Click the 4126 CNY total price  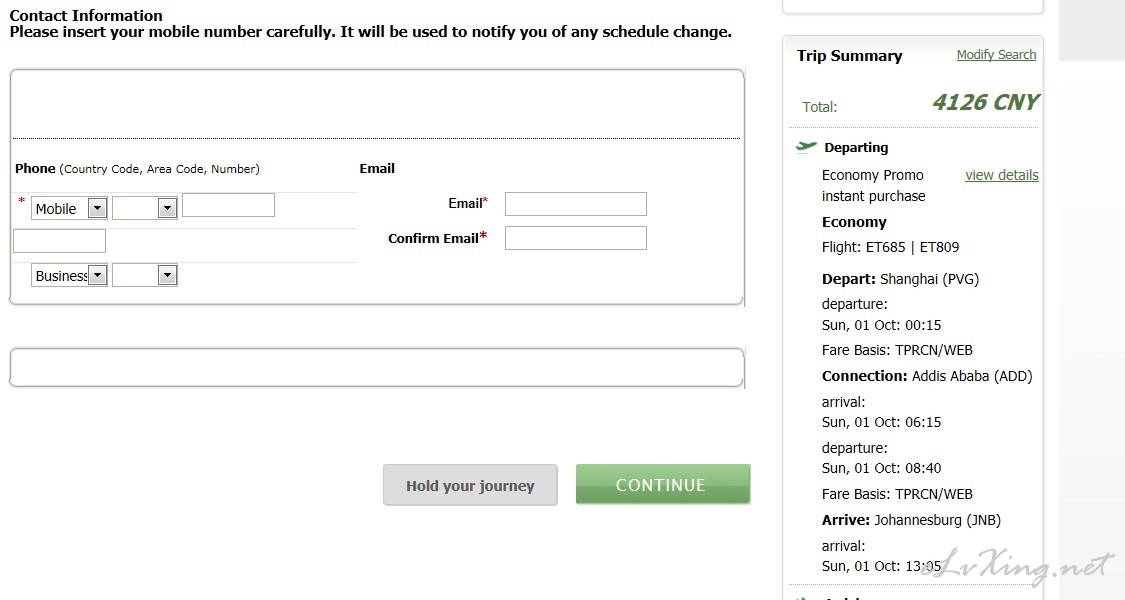click(x=985, y=103)
